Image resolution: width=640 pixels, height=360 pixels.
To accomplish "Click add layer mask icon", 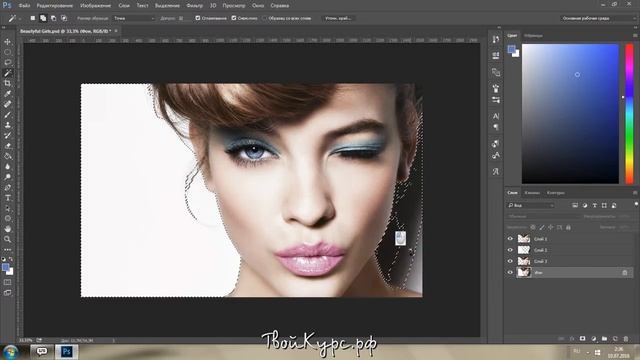I will point(582,339).
